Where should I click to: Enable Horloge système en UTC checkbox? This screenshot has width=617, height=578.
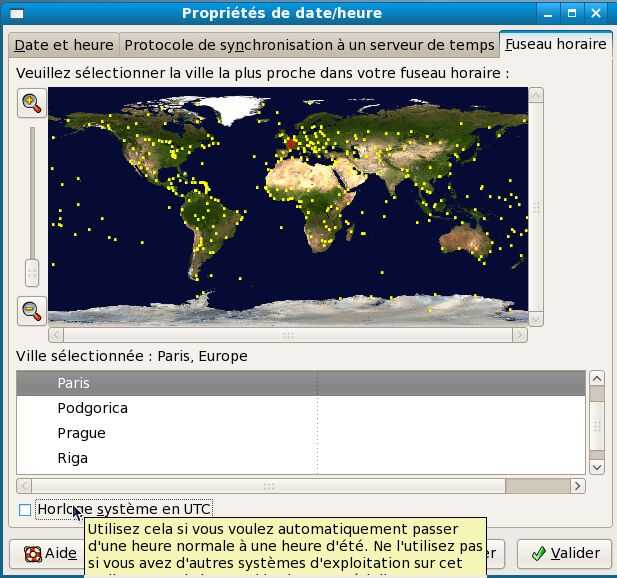coord(25,510)
